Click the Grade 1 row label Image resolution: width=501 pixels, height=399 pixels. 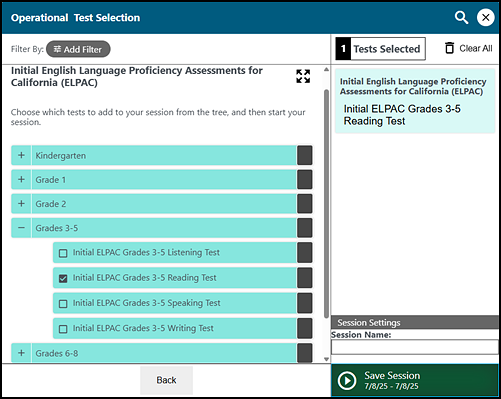(x=51, y=180)
